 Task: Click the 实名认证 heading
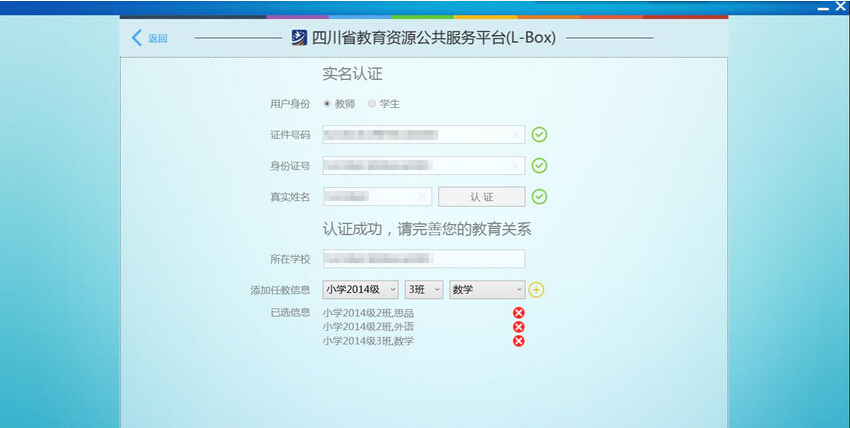tap(352, 74)
